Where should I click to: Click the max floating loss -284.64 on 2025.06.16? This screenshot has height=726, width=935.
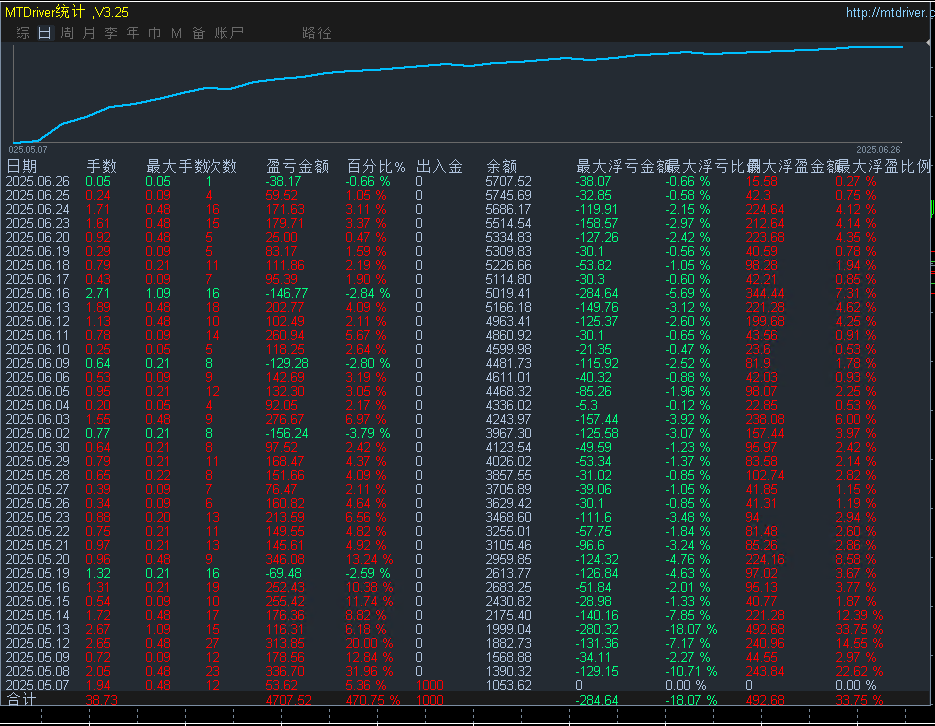click(597, 293)
